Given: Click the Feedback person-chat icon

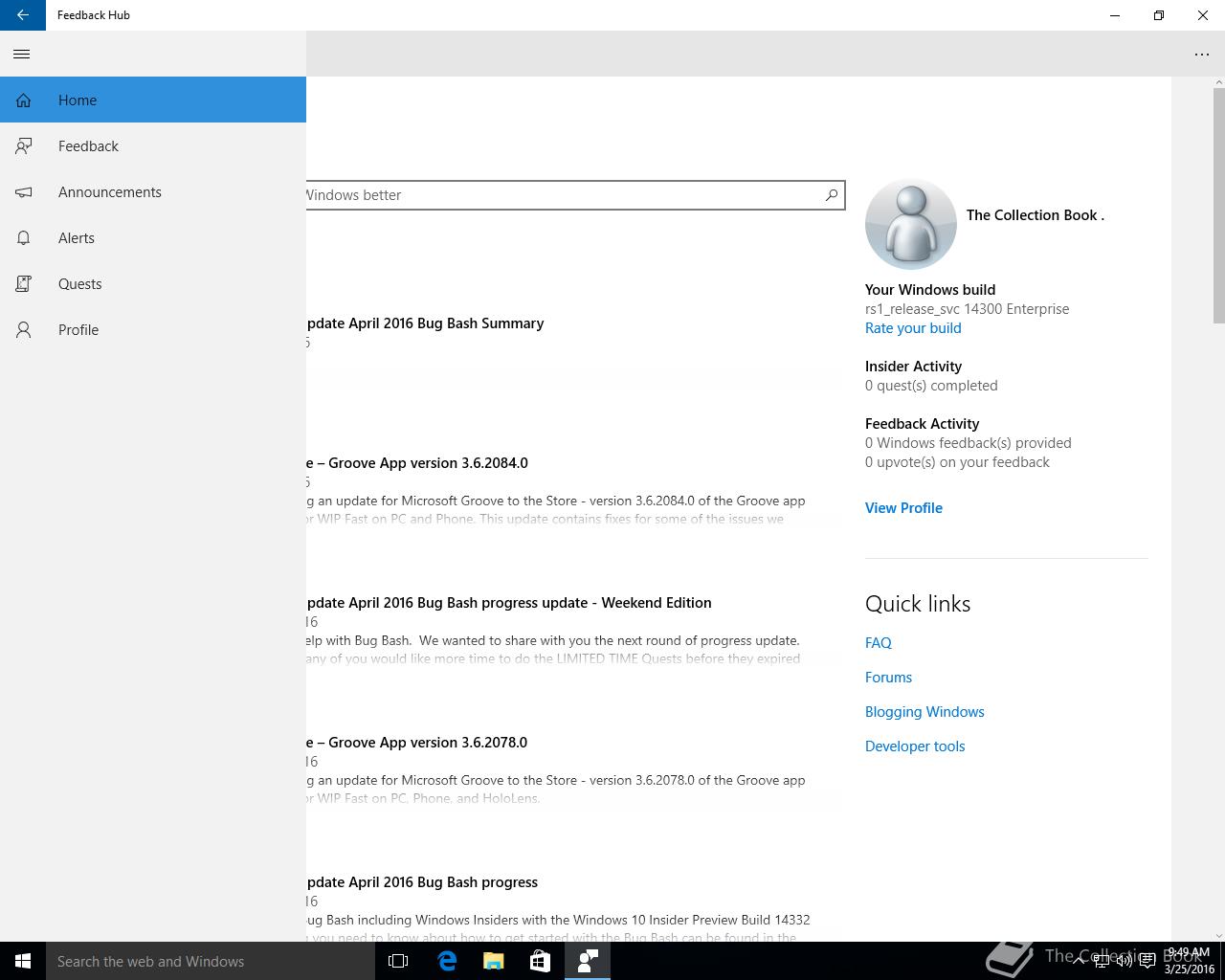Looking at the screenshot, I should tap(24, 146).
